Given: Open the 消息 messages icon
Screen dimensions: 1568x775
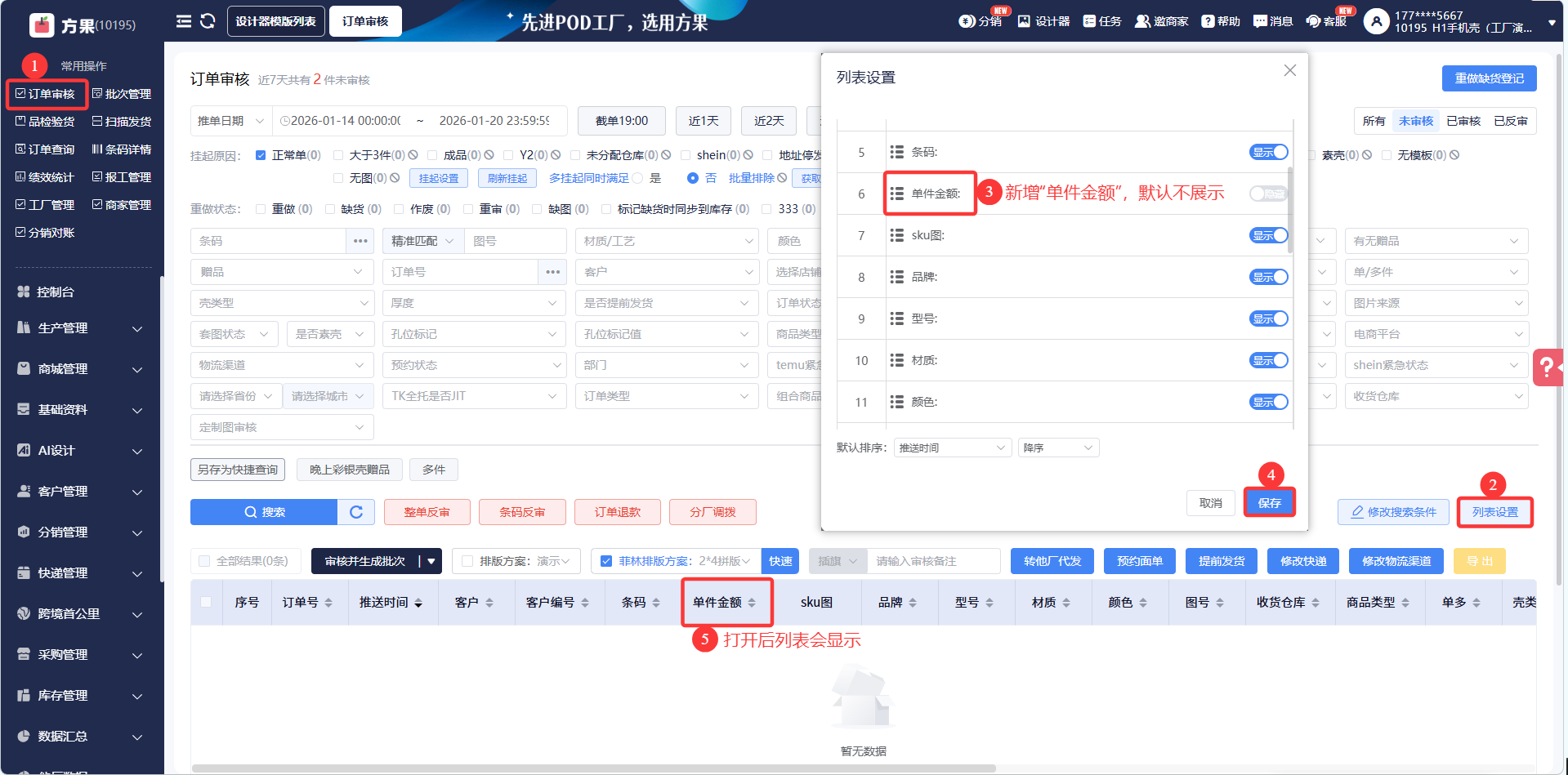Looking at the screenshot, I should pos(1260,21).
